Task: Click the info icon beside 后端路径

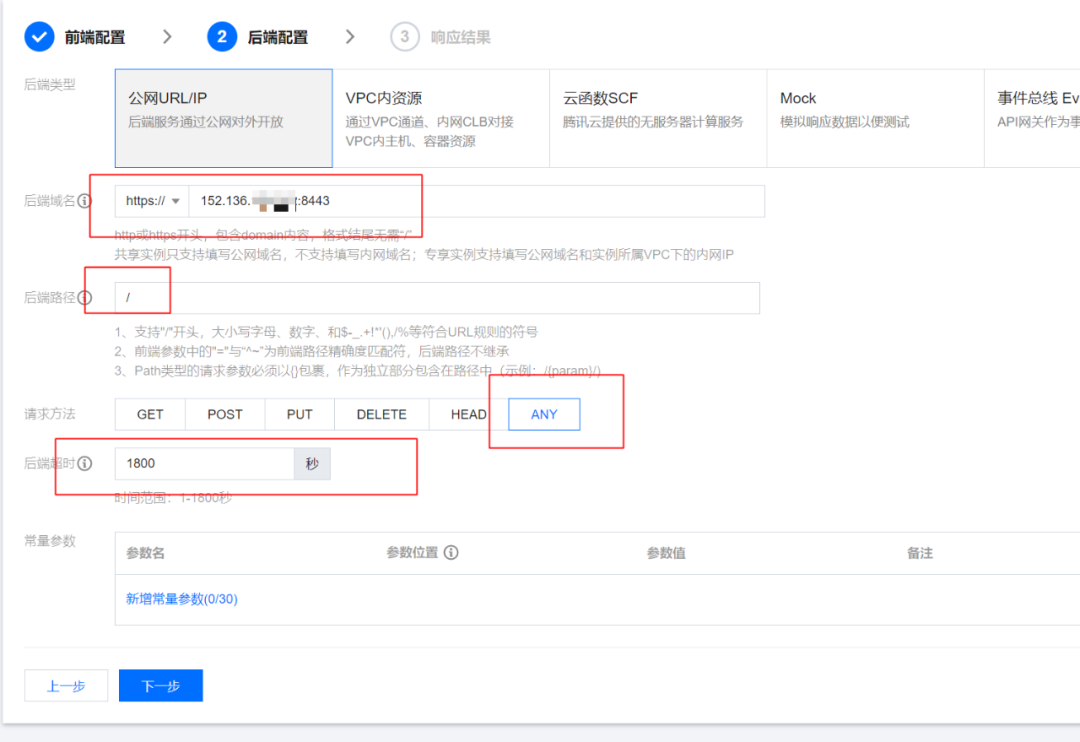Action: click(x=84, y=298)
